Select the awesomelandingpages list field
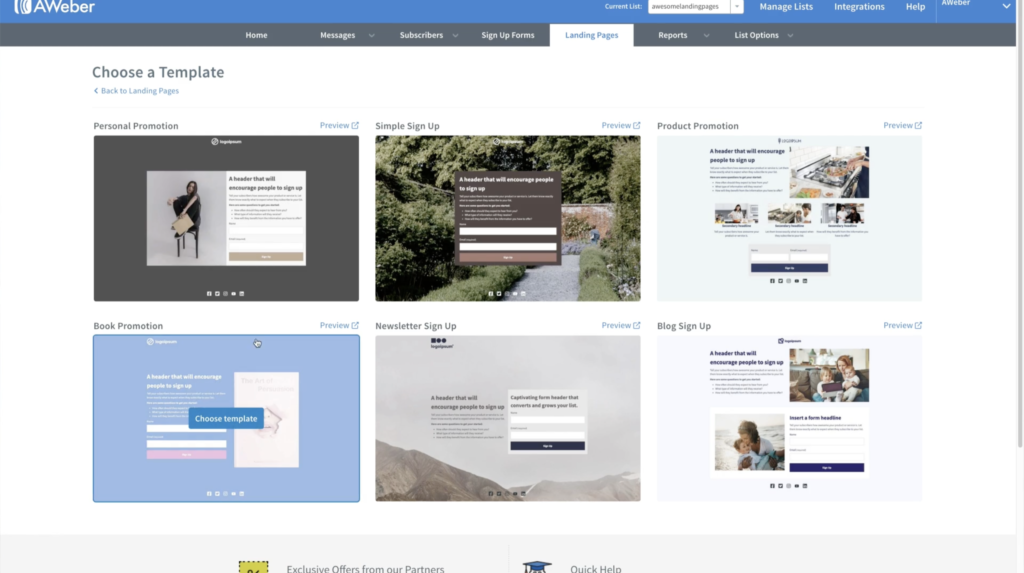 (689, 7)
